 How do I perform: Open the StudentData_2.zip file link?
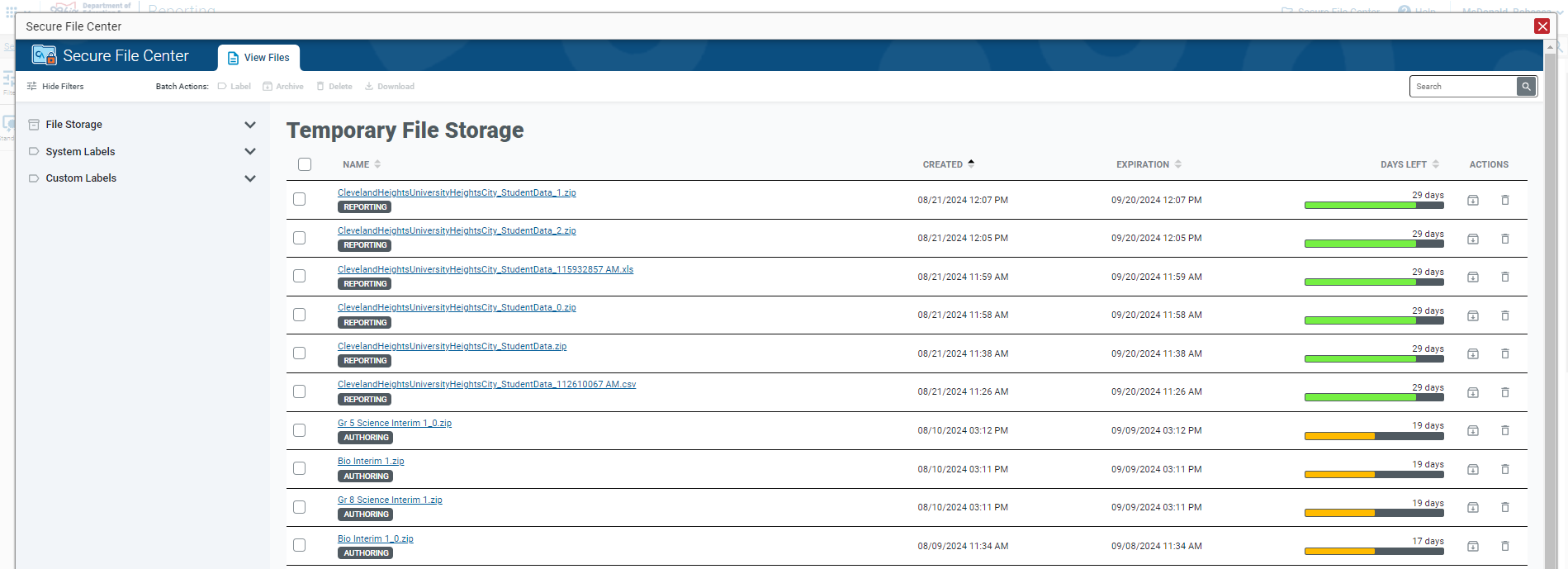(457, 231)
